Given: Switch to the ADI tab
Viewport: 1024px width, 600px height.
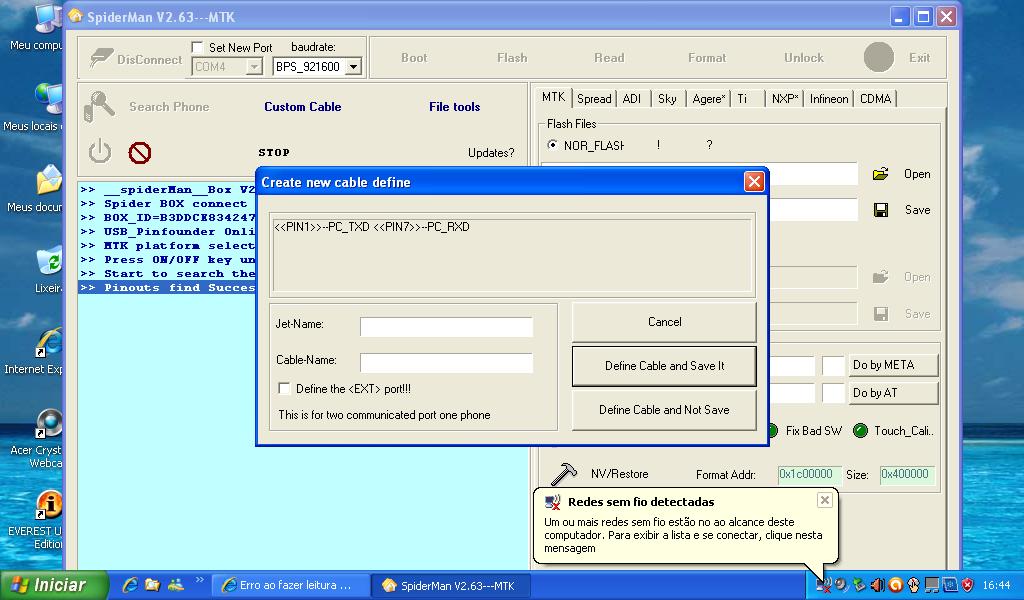Looking at the screenshot, I should tap(632, 99).
